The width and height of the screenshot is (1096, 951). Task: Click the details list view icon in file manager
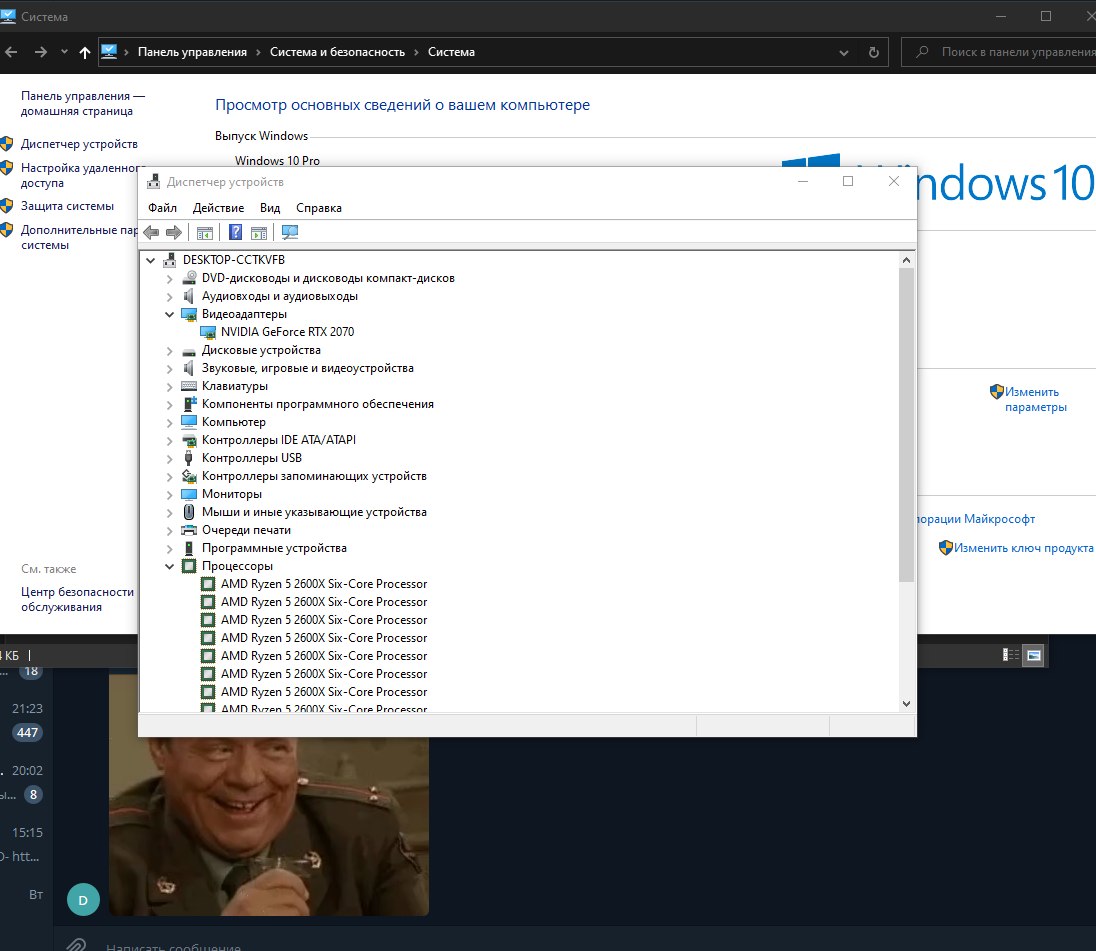point(1011,655)
